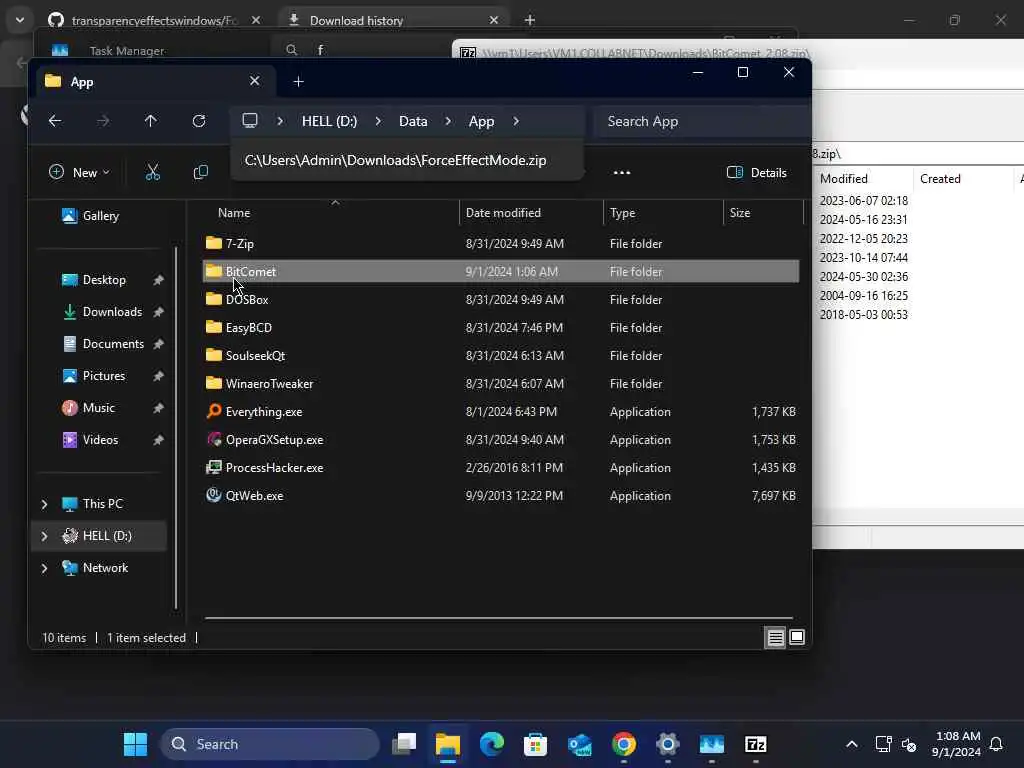Viewport: 1024px width, 768px height.
Task: Open Windows Start menu
Action: pyautogui.click(x=136, y=744)
